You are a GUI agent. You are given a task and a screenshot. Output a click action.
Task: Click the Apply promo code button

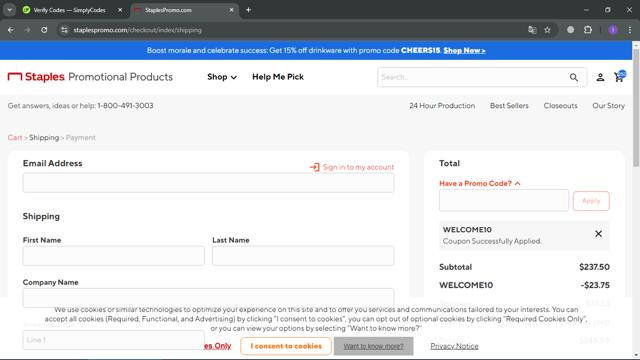pyautogui.click(x=591, y=201)
